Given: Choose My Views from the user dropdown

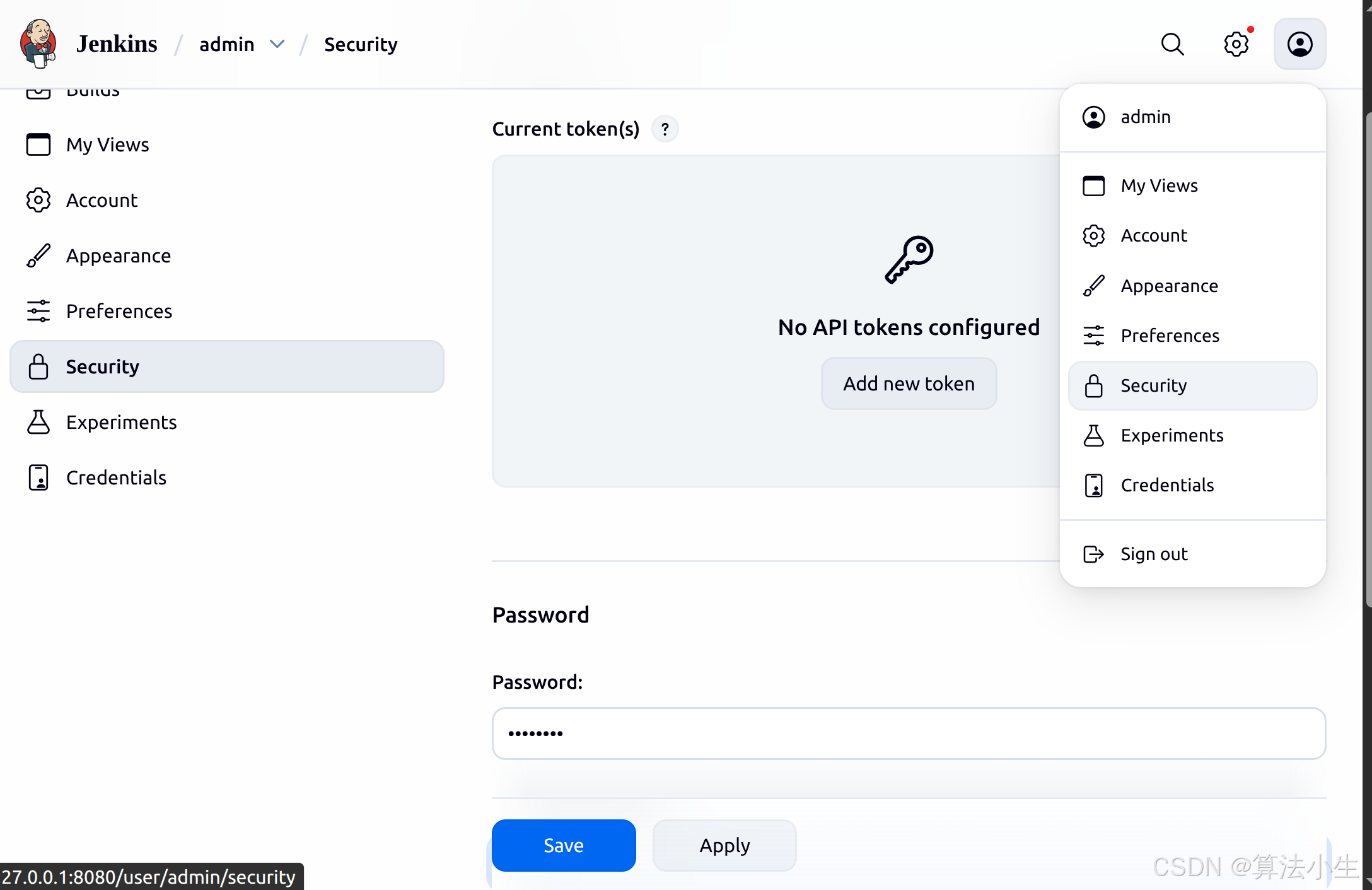Looking at the screenshot, I should pos(1159,185).
